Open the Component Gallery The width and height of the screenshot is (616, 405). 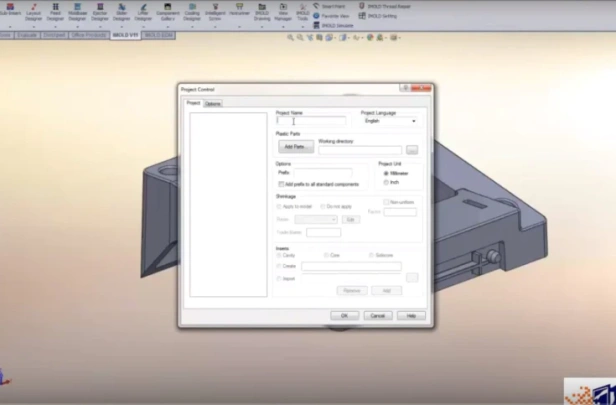point(168,12)
